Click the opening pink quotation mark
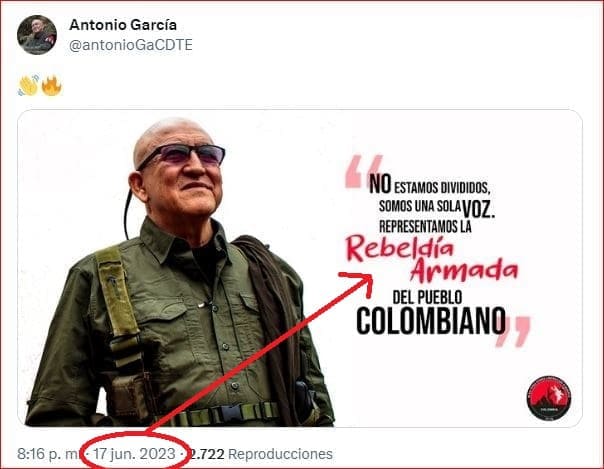 point(364,171)
